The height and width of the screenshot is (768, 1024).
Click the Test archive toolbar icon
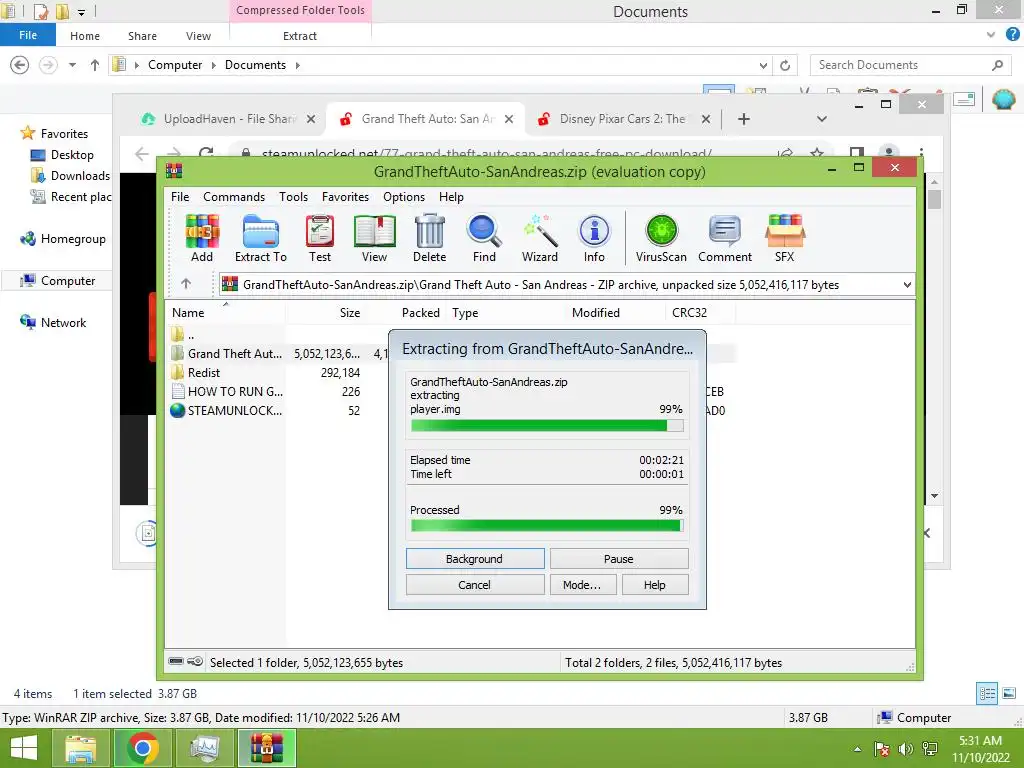[320, 238]
